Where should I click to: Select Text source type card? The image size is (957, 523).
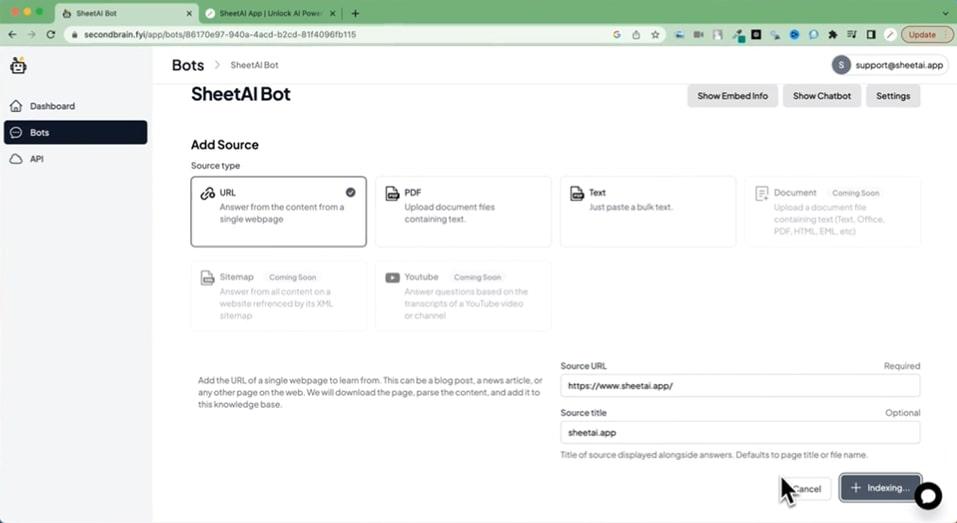(x=648, y=212)
